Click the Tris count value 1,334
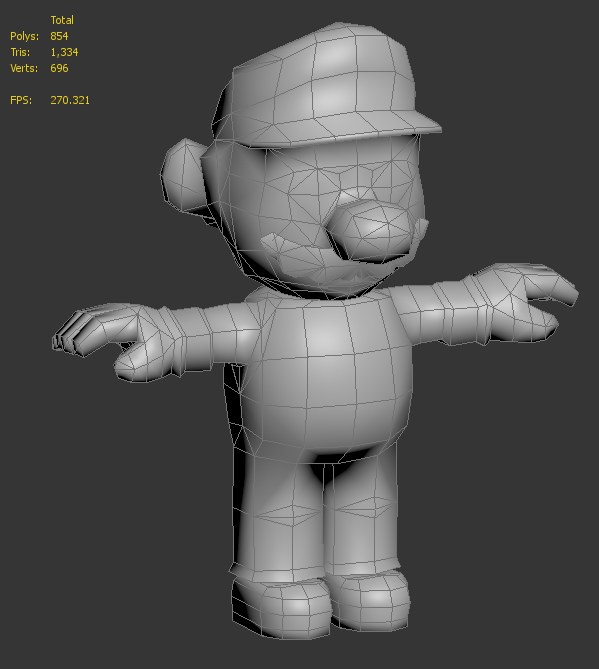The width and height of the screenshot is (599, 669). click(x=64, y=52)
